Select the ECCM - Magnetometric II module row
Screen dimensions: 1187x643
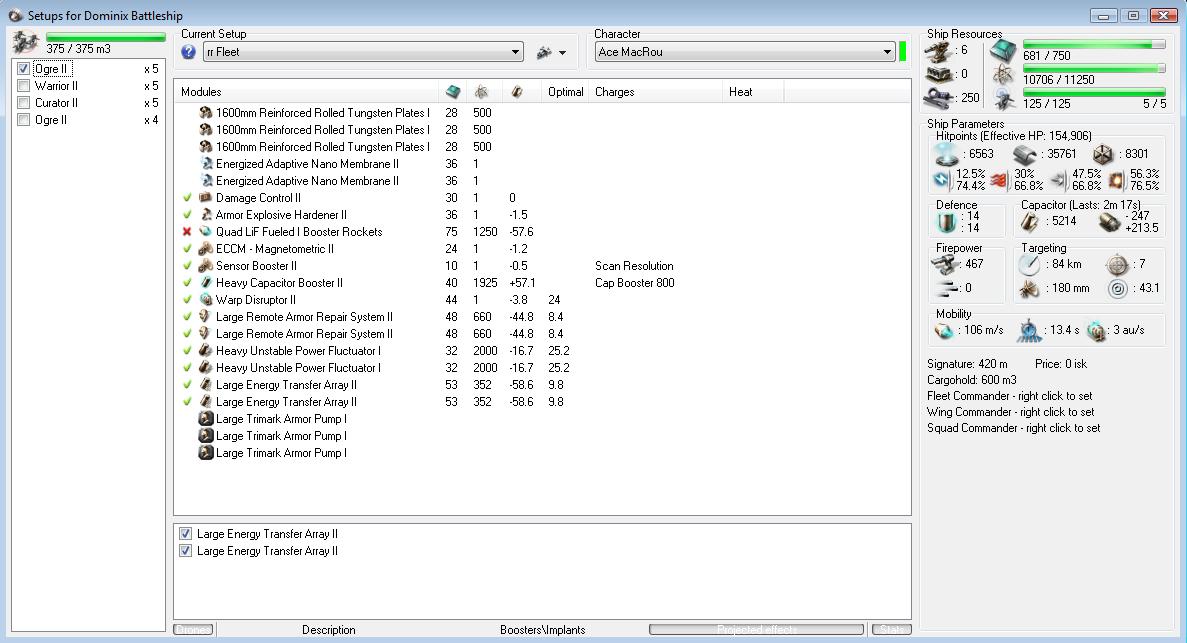click(542, 248)
